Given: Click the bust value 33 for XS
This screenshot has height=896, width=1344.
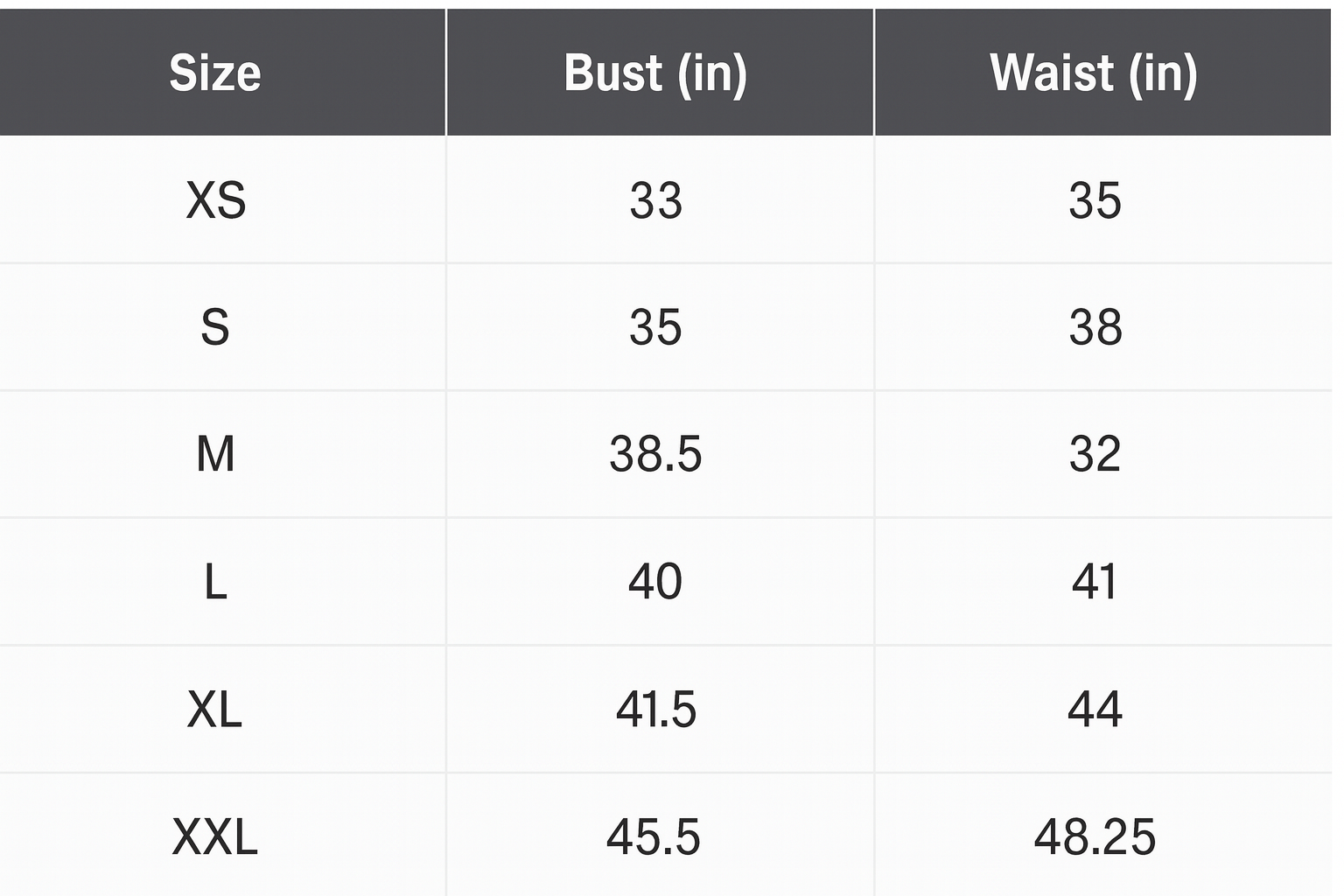Looking at the screenshot, I should (656, 200).
